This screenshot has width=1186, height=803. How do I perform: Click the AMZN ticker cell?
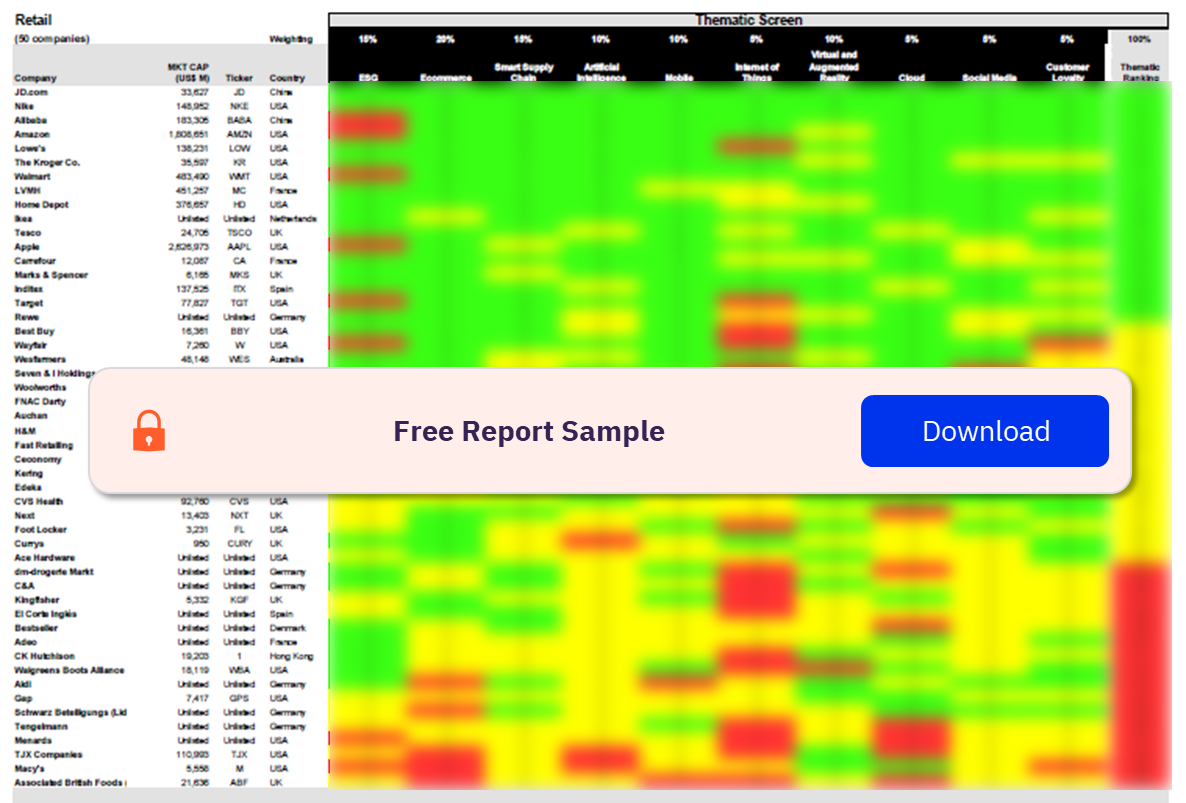click(239, 135)
